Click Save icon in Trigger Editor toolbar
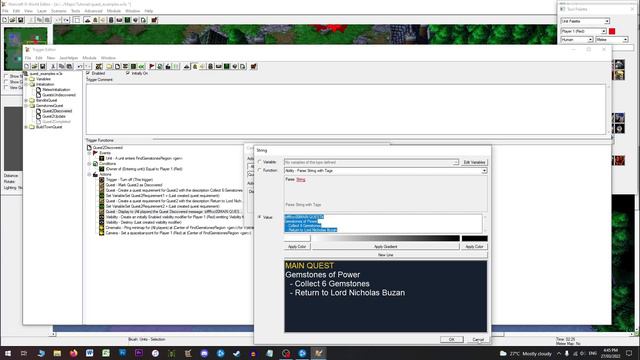This screenshot has width=640, height=360. [42, 67]
